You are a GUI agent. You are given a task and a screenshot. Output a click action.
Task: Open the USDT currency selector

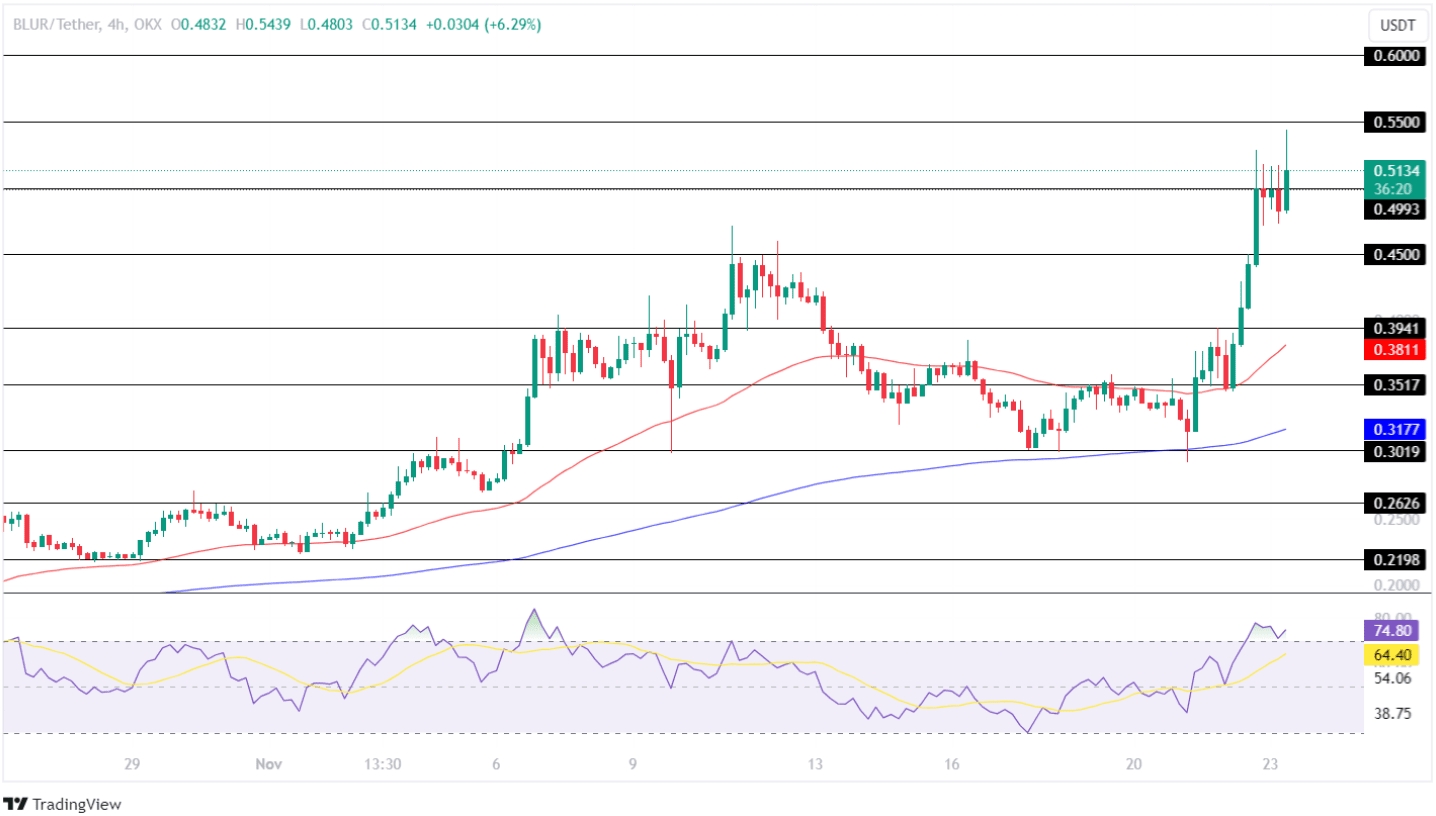[x=1395, y=24]
